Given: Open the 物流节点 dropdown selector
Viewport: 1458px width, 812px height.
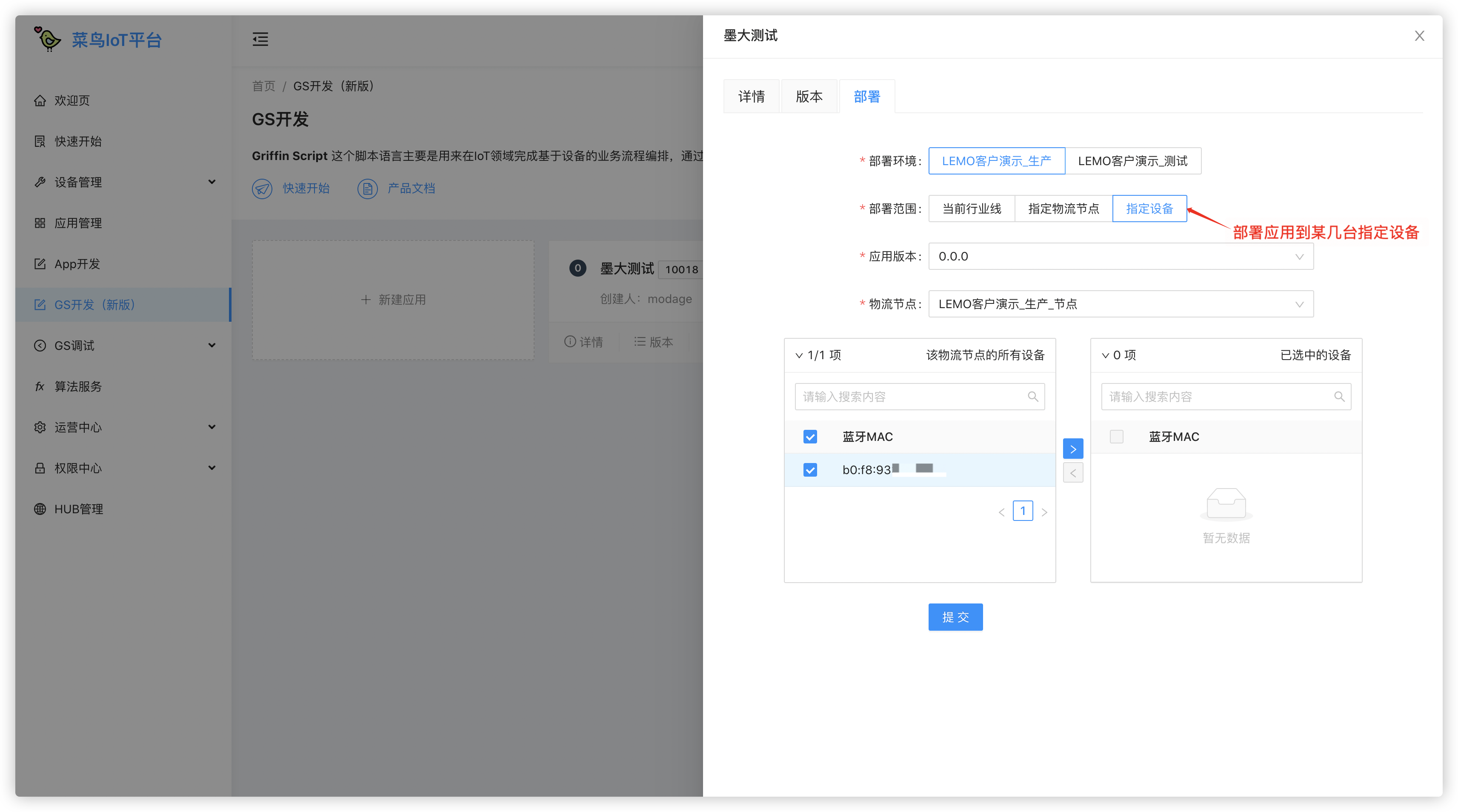Looking at the screenshot, I should (x=1120, y=304).
